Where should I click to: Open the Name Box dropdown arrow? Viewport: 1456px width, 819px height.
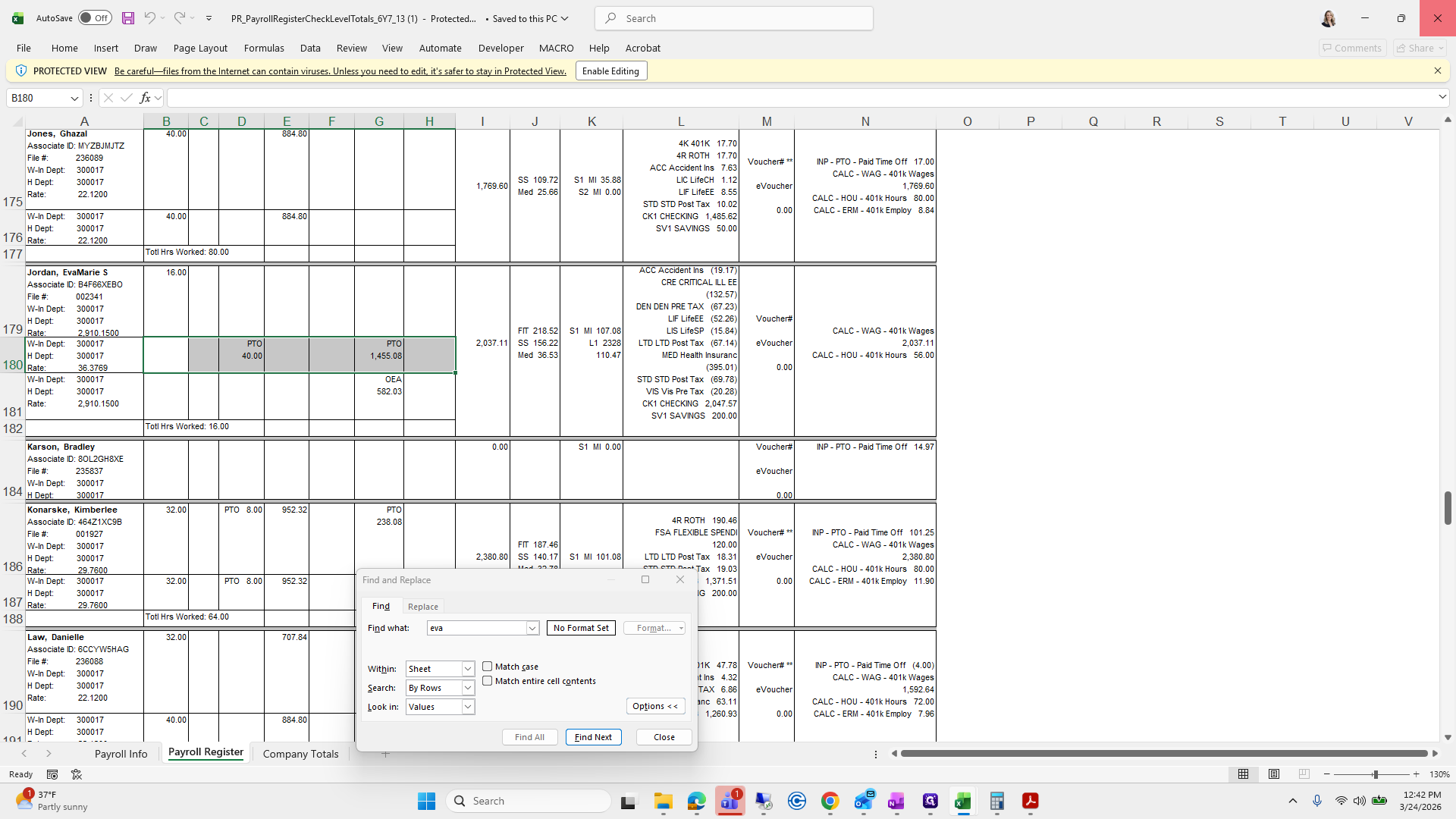74,98
